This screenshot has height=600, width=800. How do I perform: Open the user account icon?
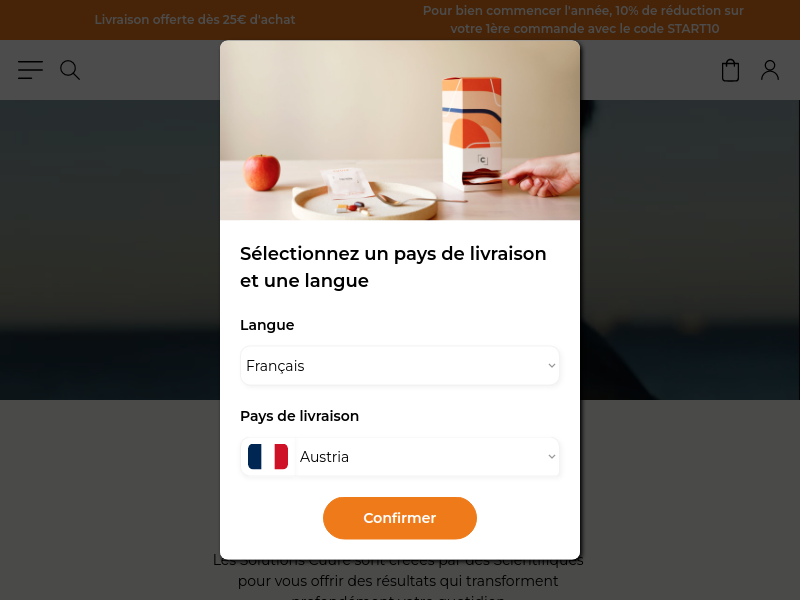(770, 70)
